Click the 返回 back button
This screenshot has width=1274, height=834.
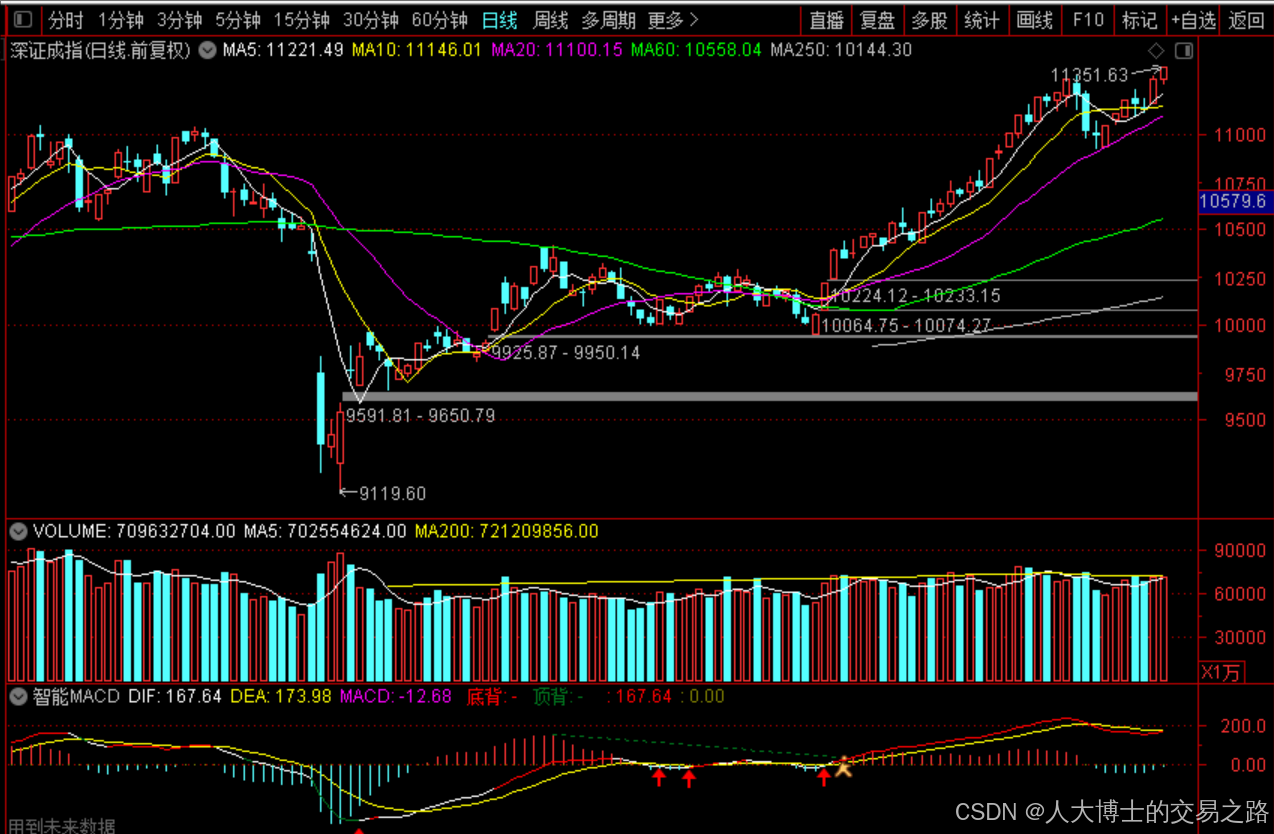pyautogui.click(x=1246, y=20)
